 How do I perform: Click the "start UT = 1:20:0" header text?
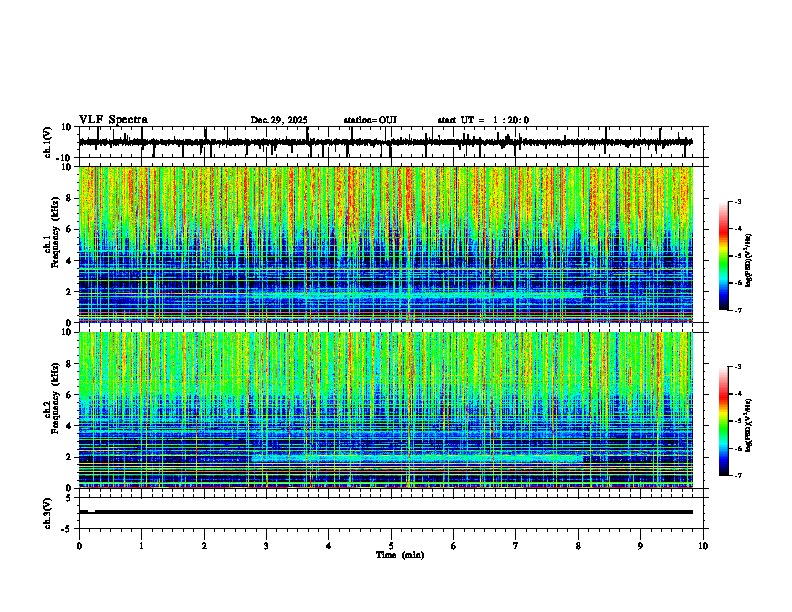(x=483, y=120)
